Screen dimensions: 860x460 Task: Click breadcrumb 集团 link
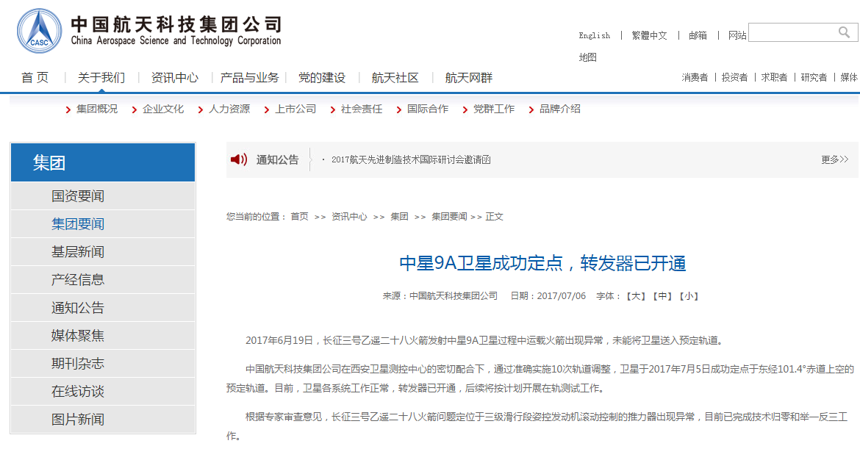pyautogui.click(x=399, y=217)
